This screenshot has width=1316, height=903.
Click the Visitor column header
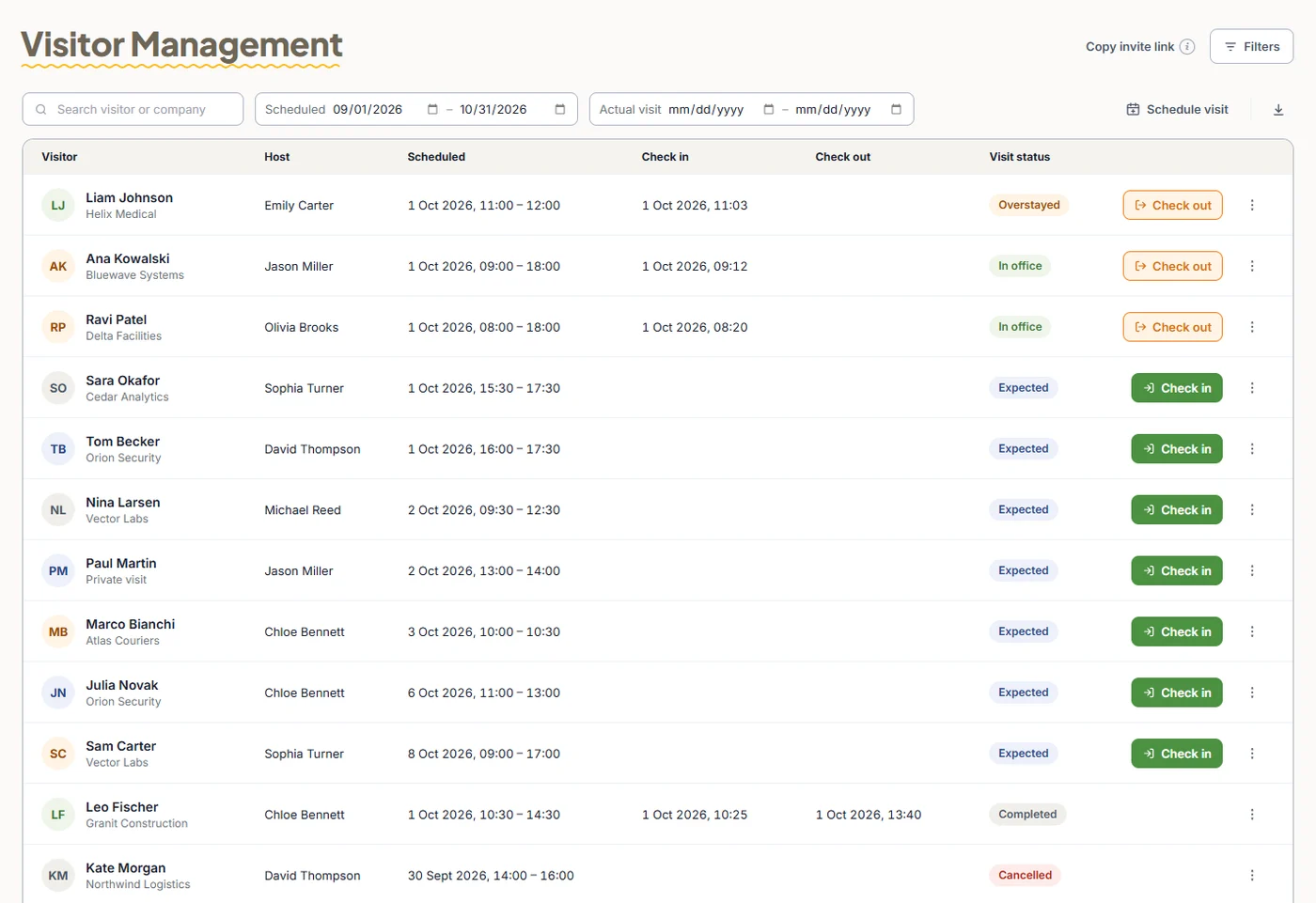pyautogui.click(x=59, y=157)
